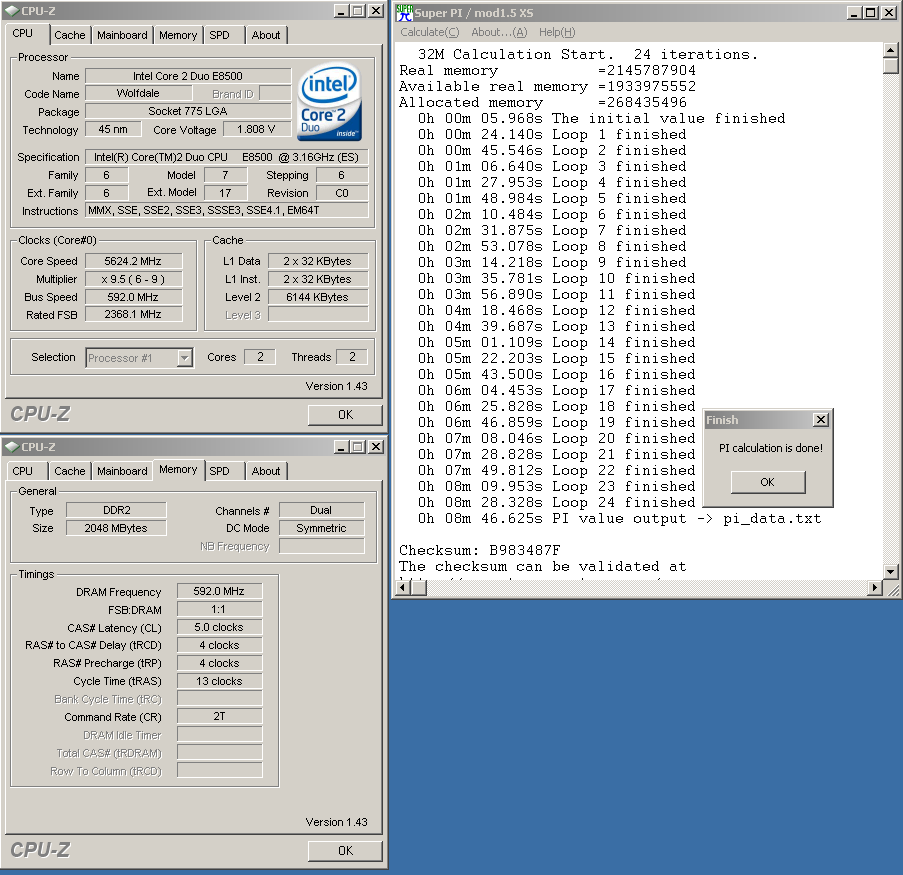Image resolution: width=903 pixels, height=875 pixels.
Task: Click the Instructions field listing MMX, SSE
Action: pyautogui.click(x=226, y=210)
